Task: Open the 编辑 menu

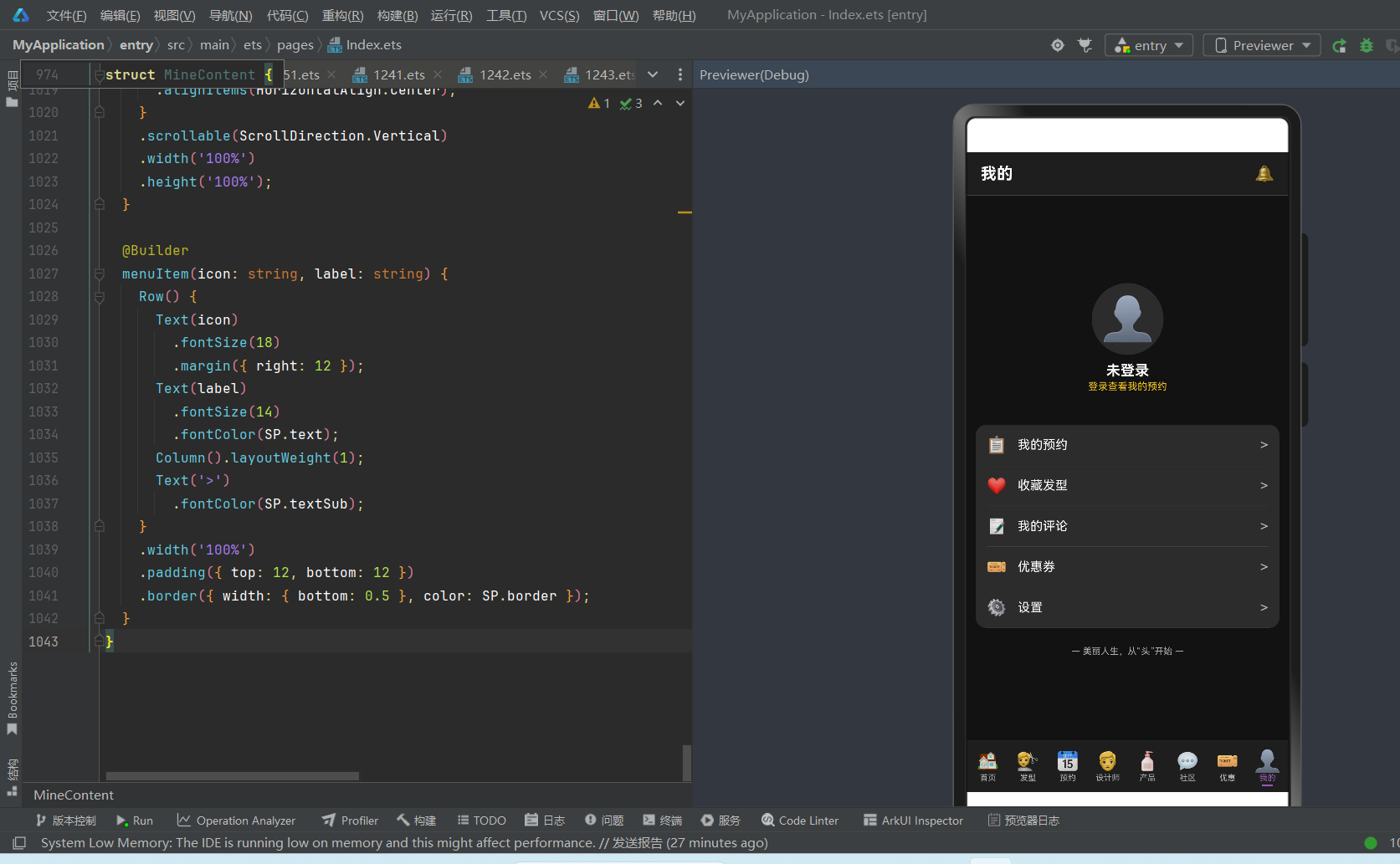Action: [x=120, y=15]
